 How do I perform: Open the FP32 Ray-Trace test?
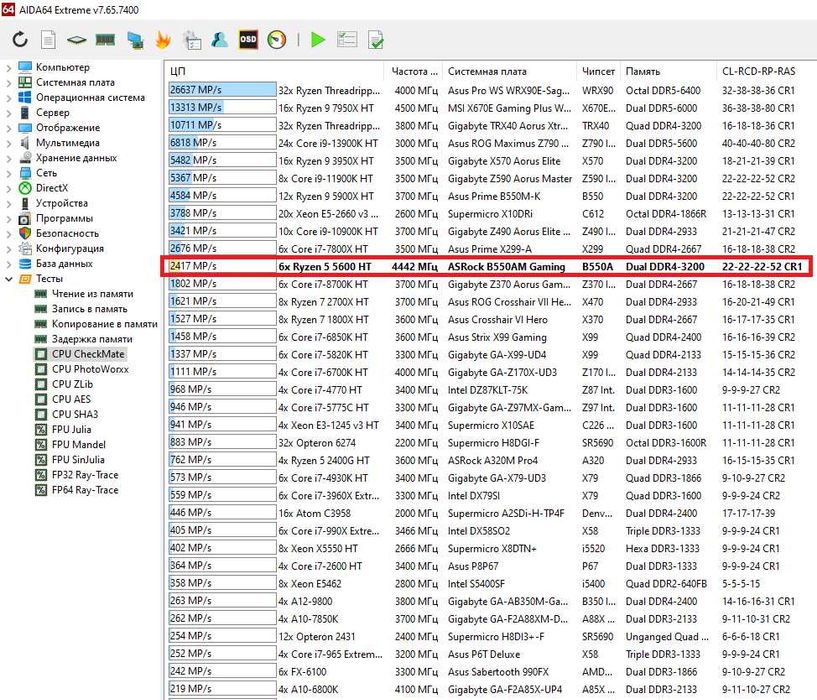[85, 475]
